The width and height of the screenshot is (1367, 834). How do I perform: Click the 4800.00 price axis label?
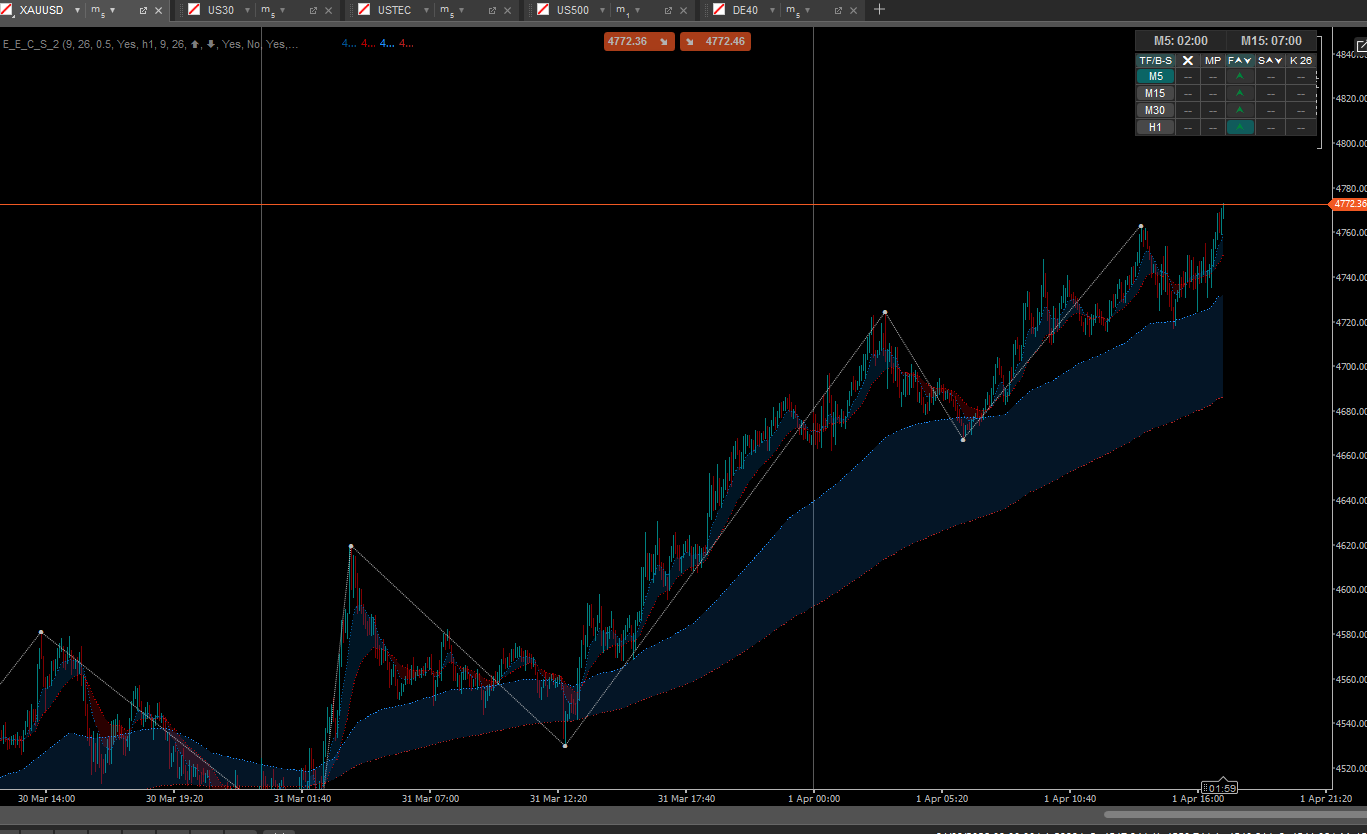coord(1352,143)
